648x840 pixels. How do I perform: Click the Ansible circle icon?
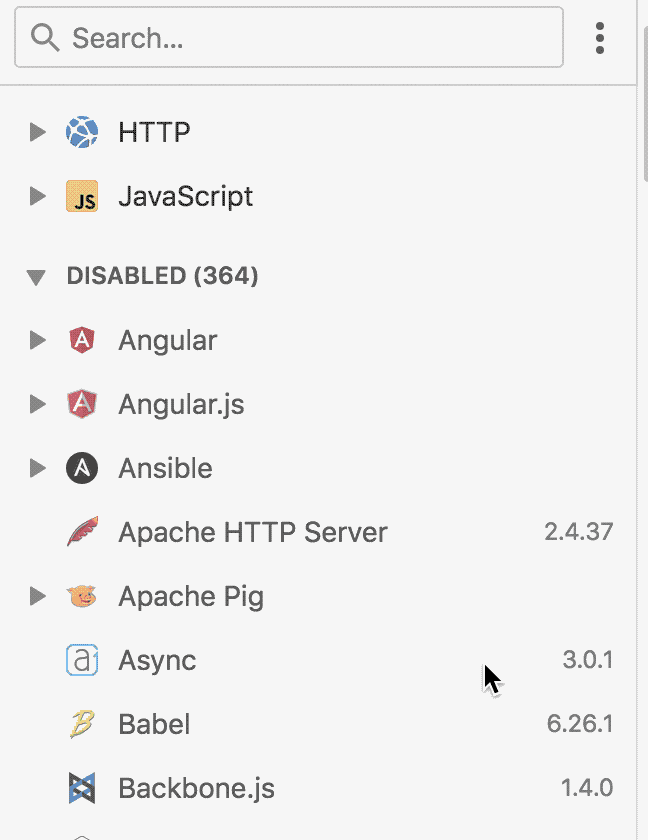pos(82,468)
